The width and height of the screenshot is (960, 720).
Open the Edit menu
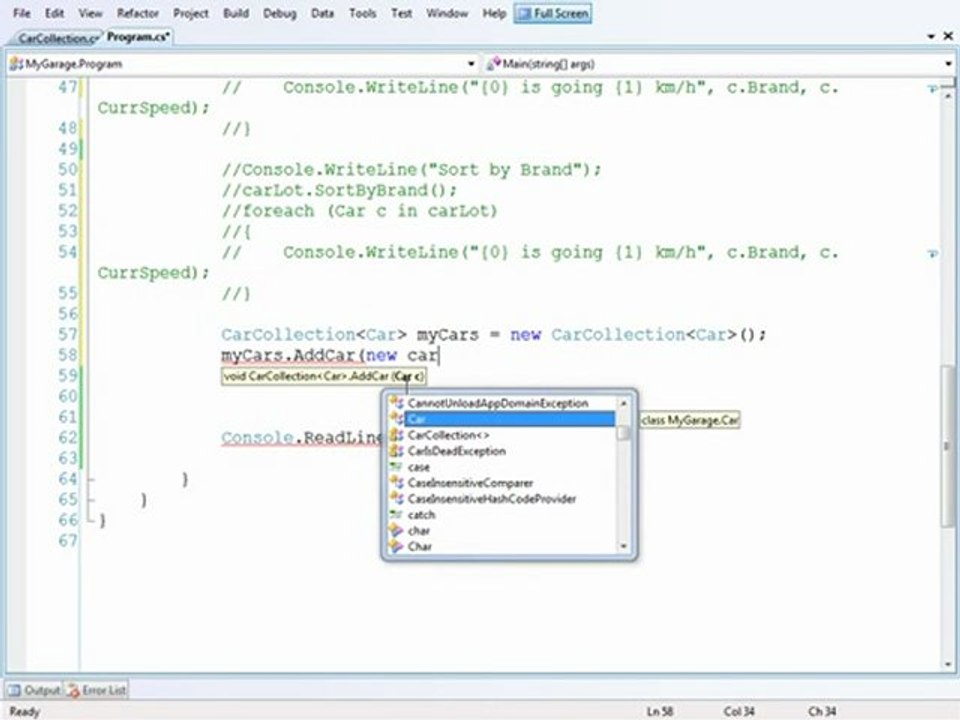[x=54, y=13]
